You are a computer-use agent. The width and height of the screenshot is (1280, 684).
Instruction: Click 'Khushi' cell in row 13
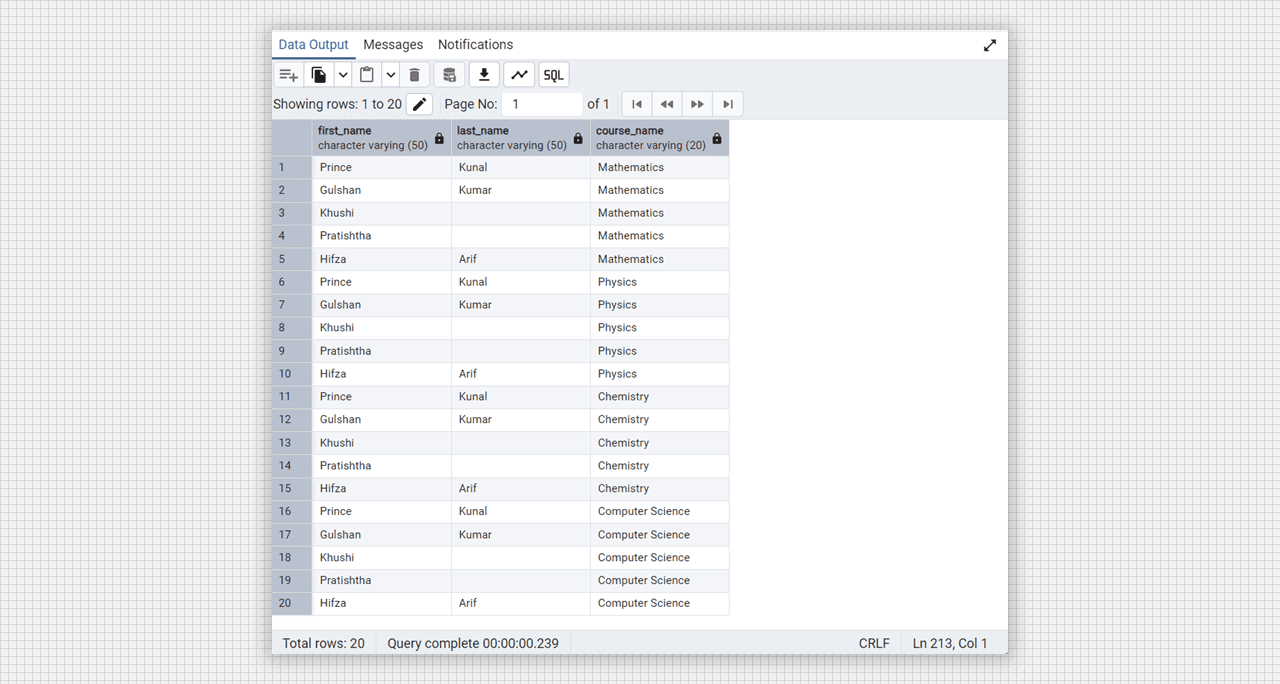point(381,443)
